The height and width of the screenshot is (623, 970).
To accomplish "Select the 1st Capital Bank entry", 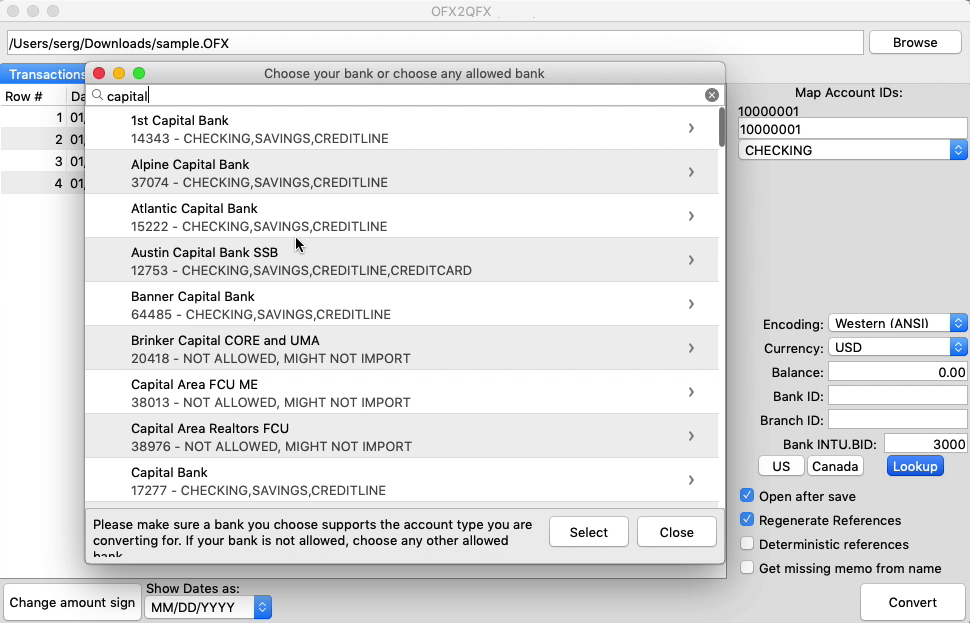I will click(x=401, y=129).
